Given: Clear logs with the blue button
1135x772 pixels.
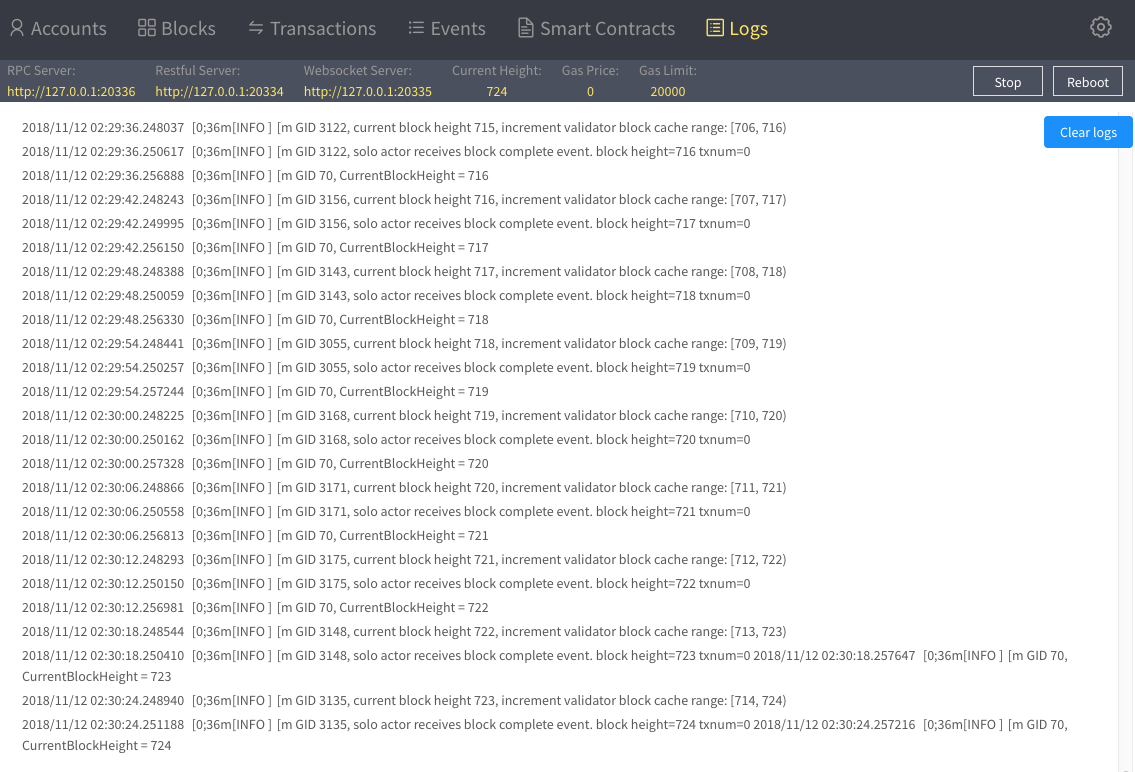Looking at the screenshot, I should [1088, 132].
